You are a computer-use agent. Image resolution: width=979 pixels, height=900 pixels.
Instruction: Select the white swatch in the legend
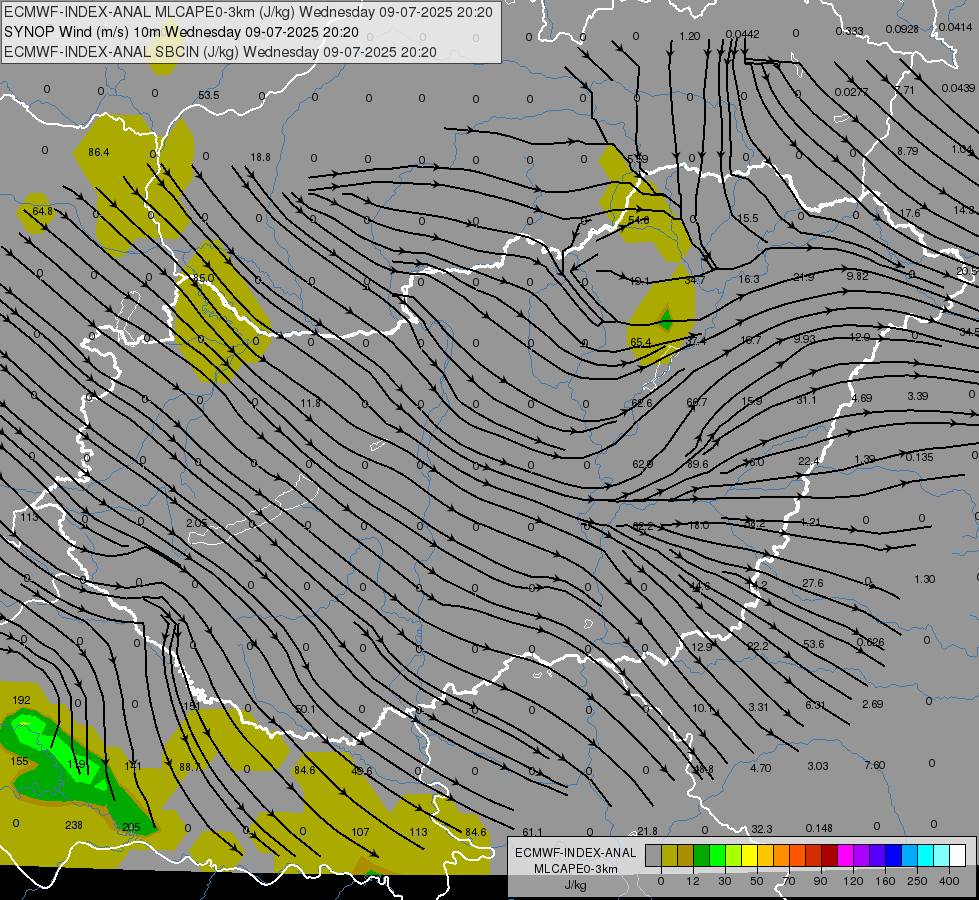958,855
